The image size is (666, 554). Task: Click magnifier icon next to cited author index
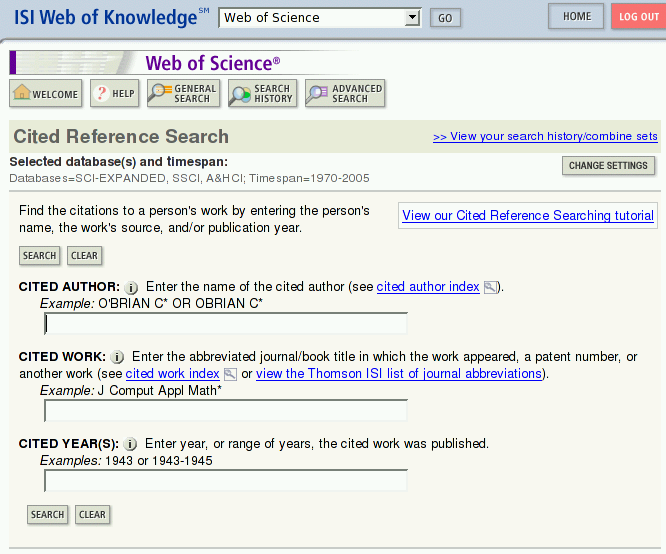[x=490, y=287]
